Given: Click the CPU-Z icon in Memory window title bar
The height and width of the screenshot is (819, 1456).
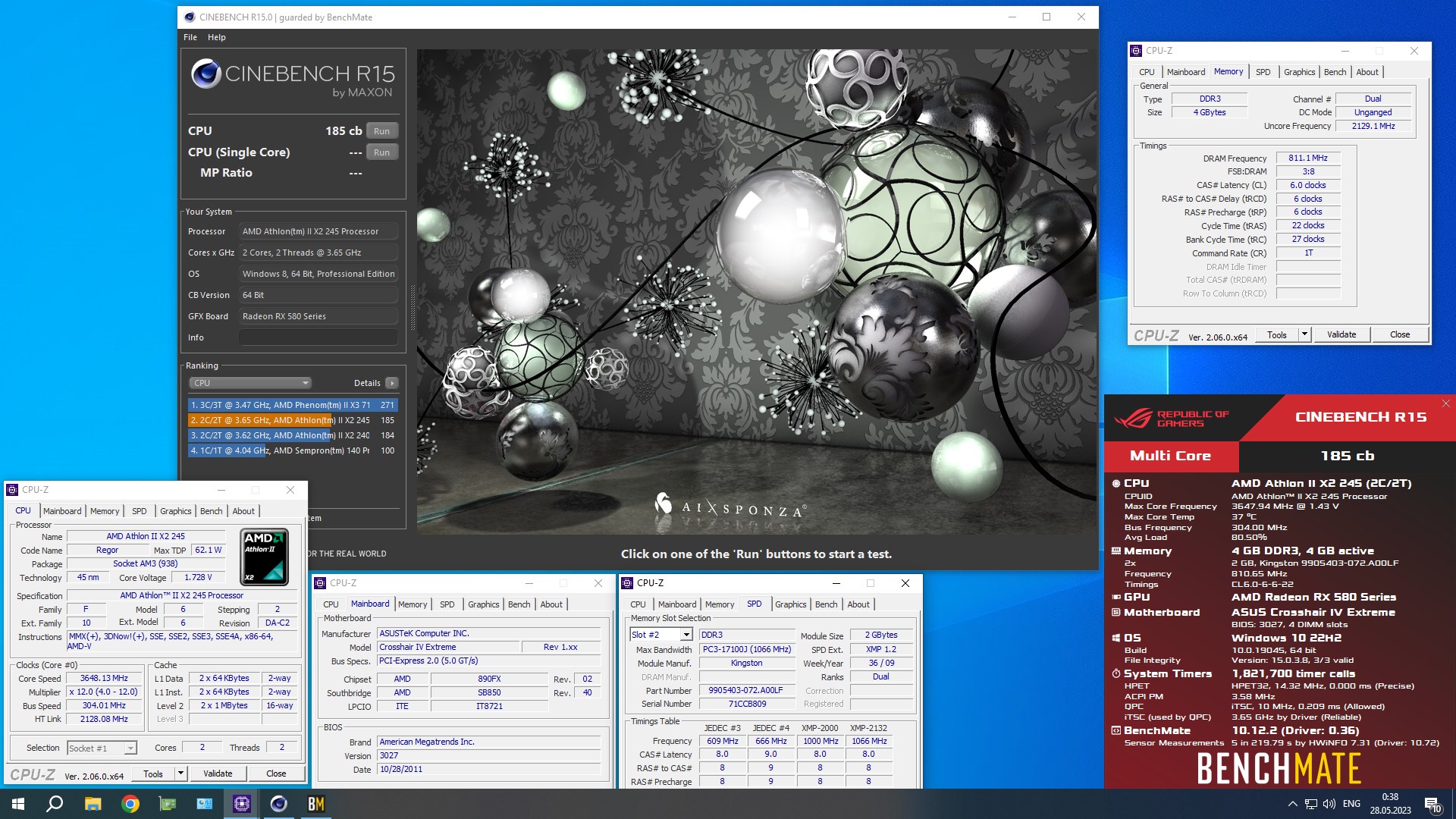Looking at the screenshot, I should [x=1136, y=51].
